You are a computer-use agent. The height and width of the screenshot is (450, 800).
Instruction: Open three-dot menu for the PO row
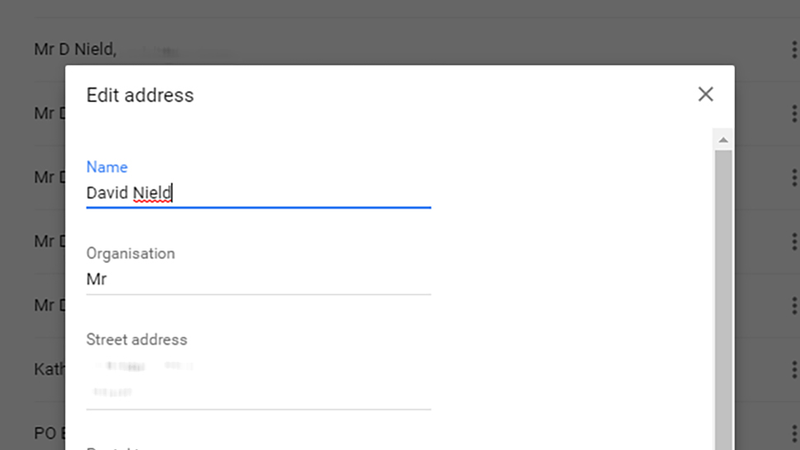(794, 433)
